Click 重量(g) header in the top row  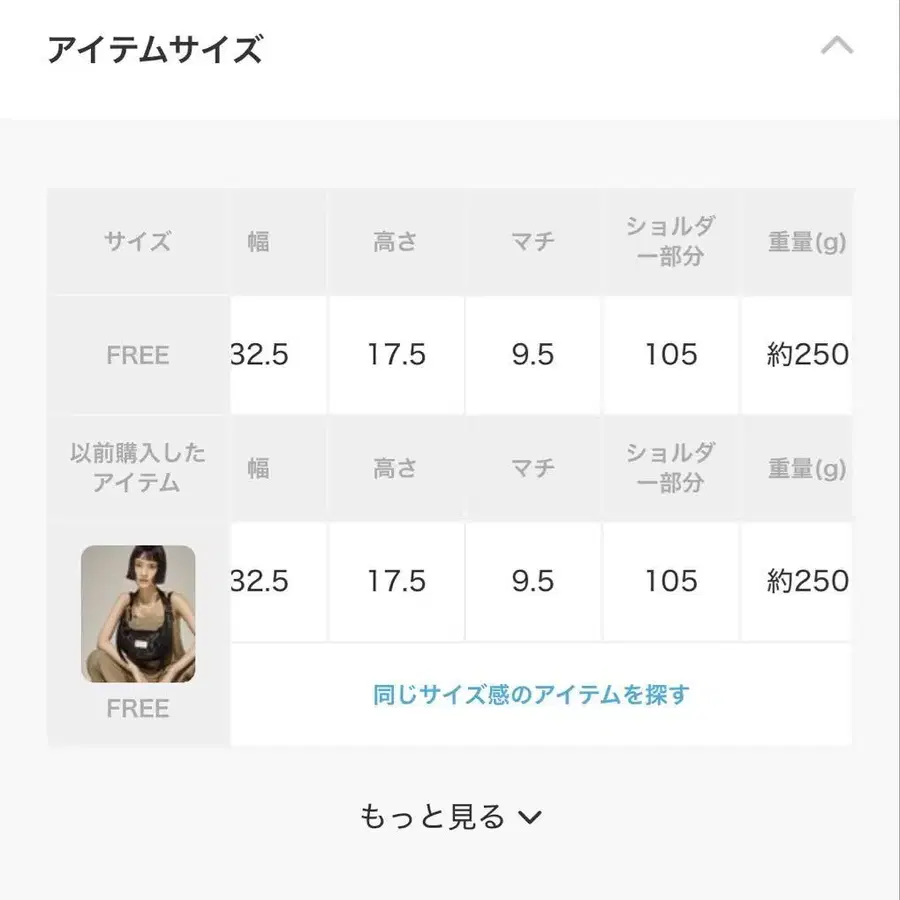806,242
